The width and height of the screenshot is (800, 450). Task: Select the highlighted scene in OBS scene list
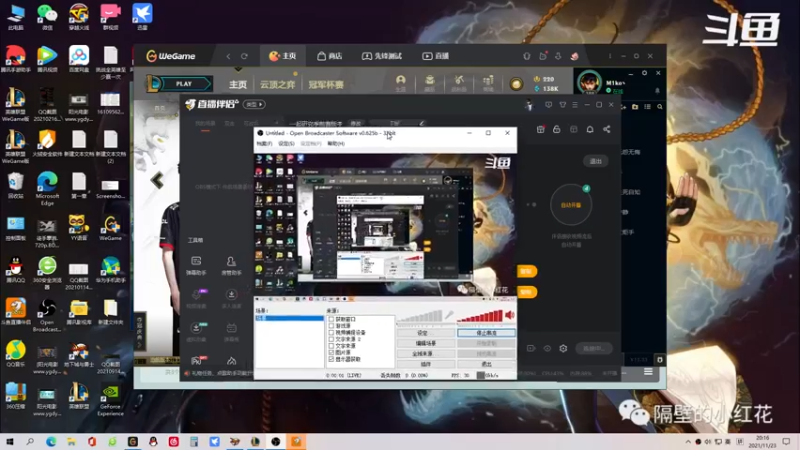(x=289, y=318)
